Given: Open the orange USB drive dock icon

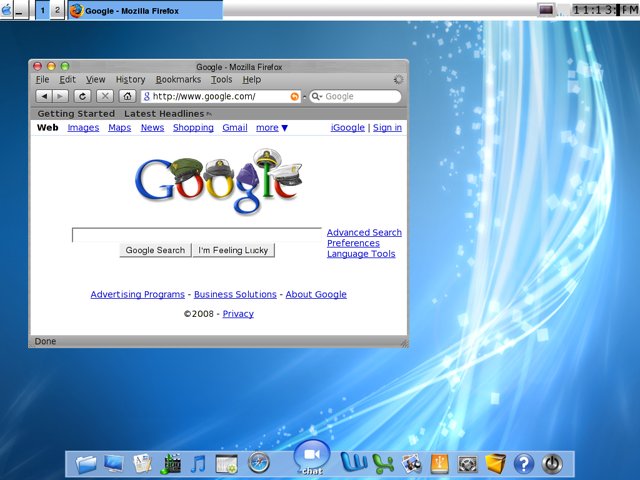Looking at the screenshot, I should 440,464.
